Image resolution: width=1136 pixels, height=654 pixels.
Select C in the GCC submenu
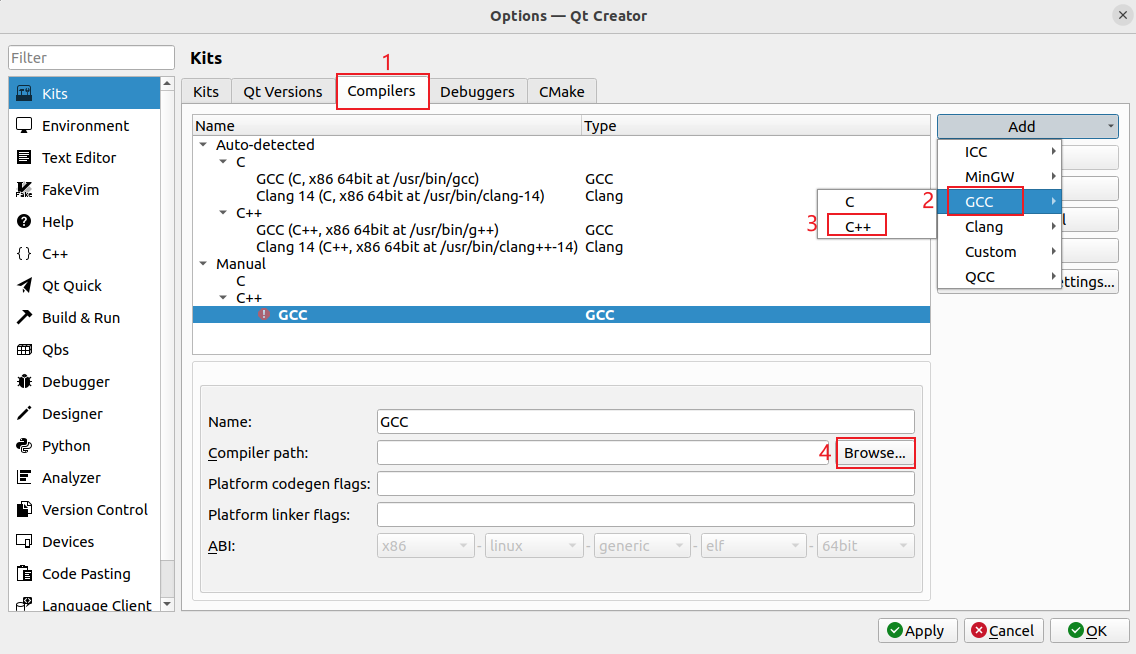(877, 202)
